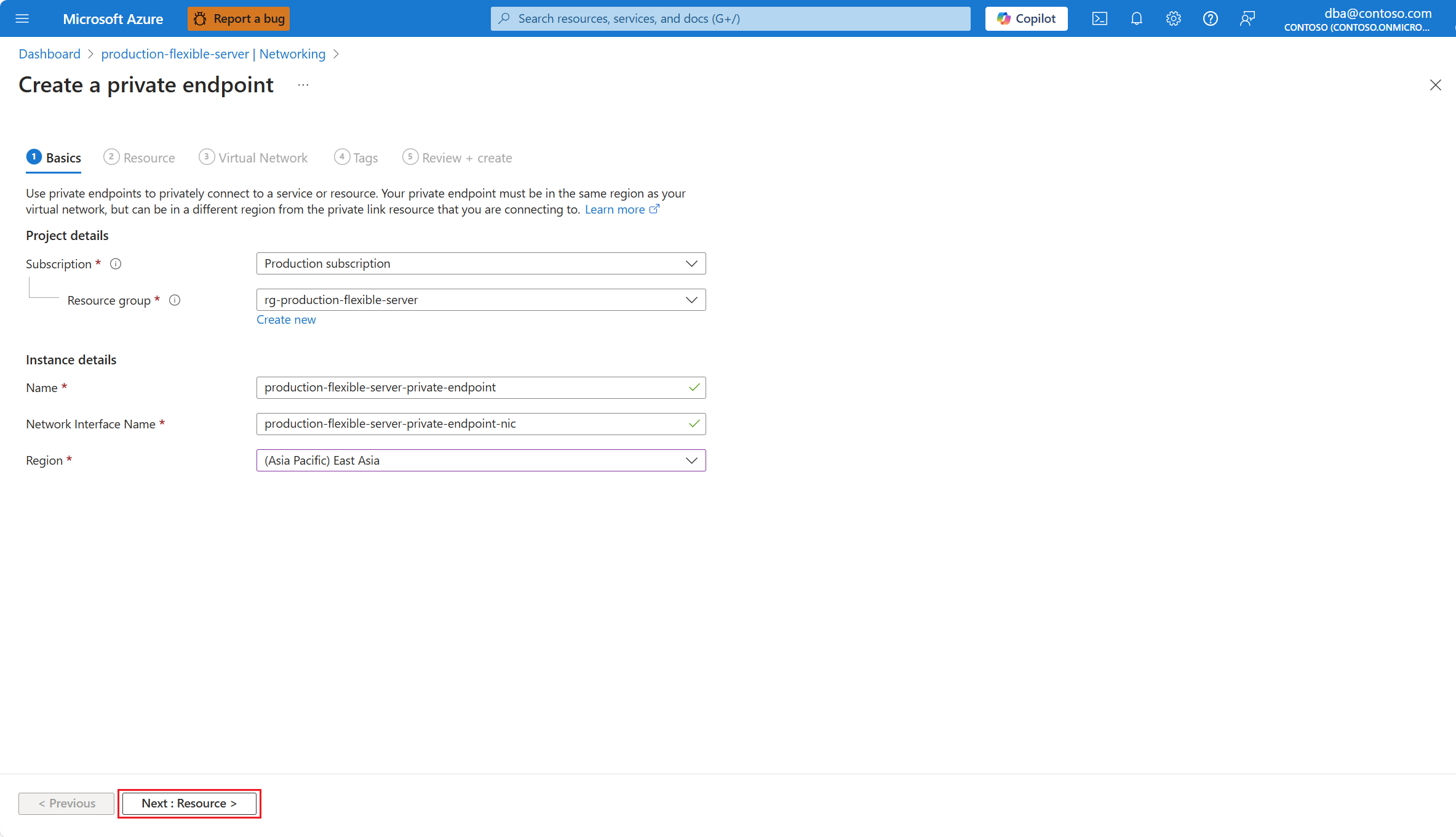1456x837 pixels.
Task: Open the feedback icon
Action: click(1247, 18)
